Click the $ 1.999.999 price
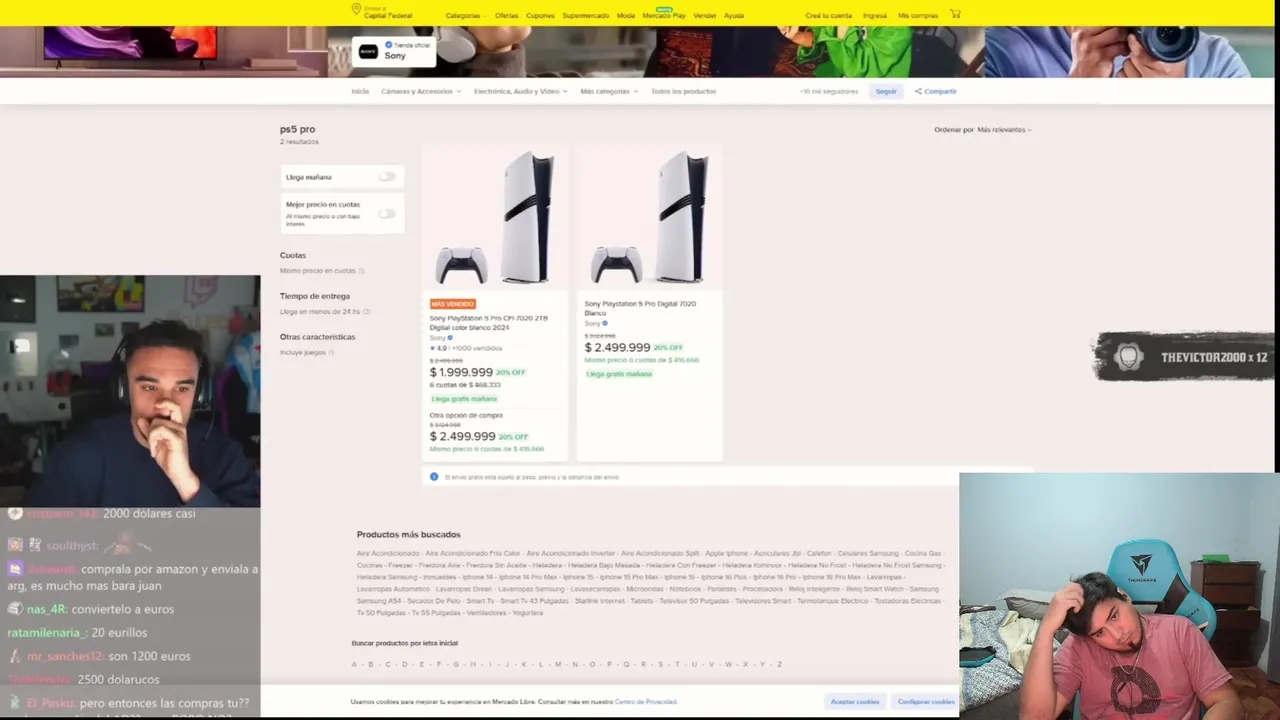 [461, 372]
